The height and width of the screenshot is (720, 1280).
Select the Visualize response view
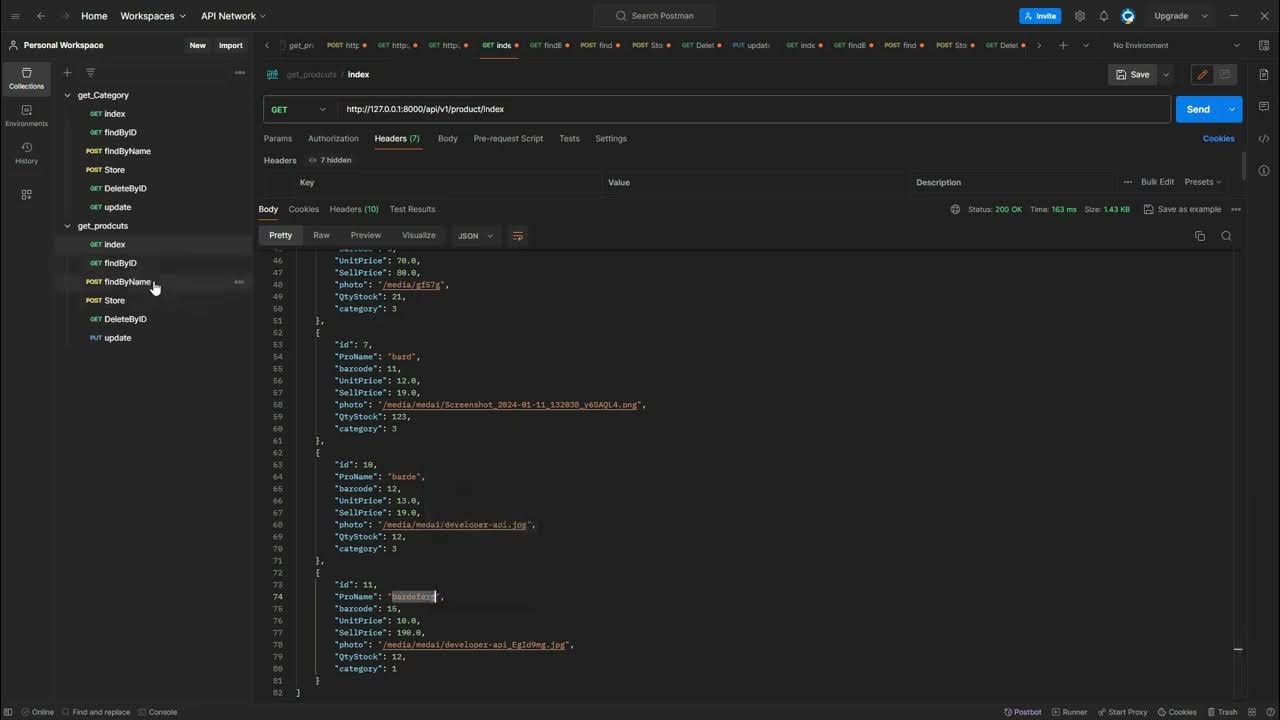(418, 235)
